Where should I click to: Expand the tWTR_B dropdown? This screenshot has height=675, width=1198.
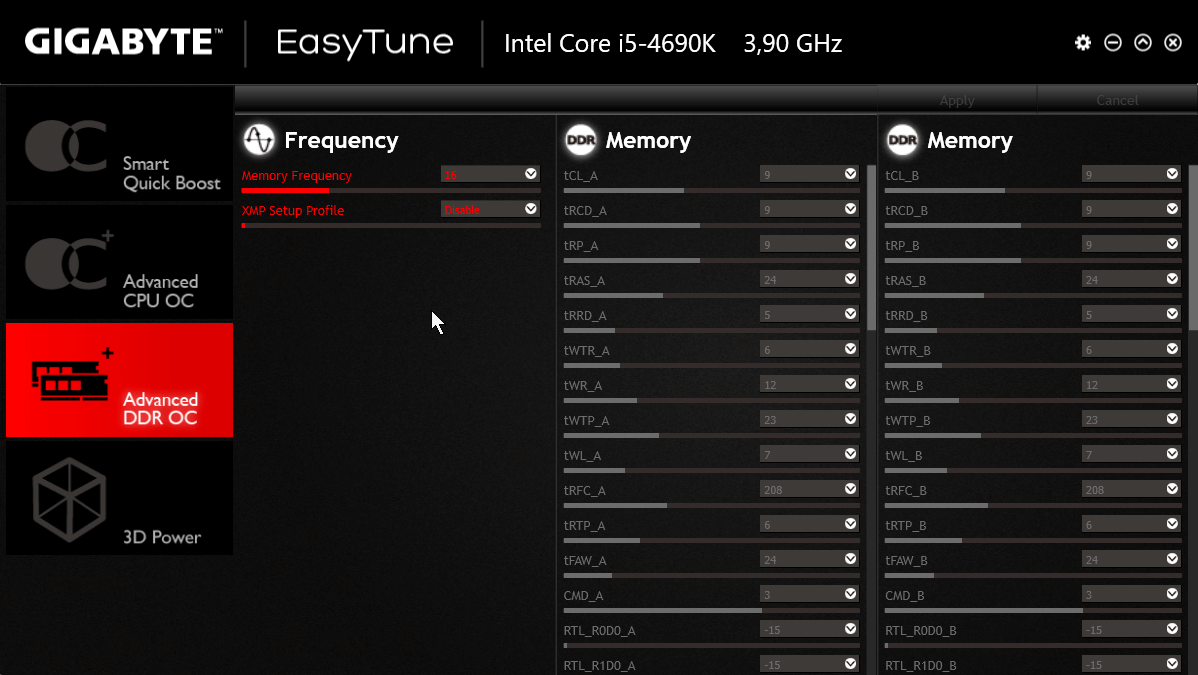click(1131, 349)
